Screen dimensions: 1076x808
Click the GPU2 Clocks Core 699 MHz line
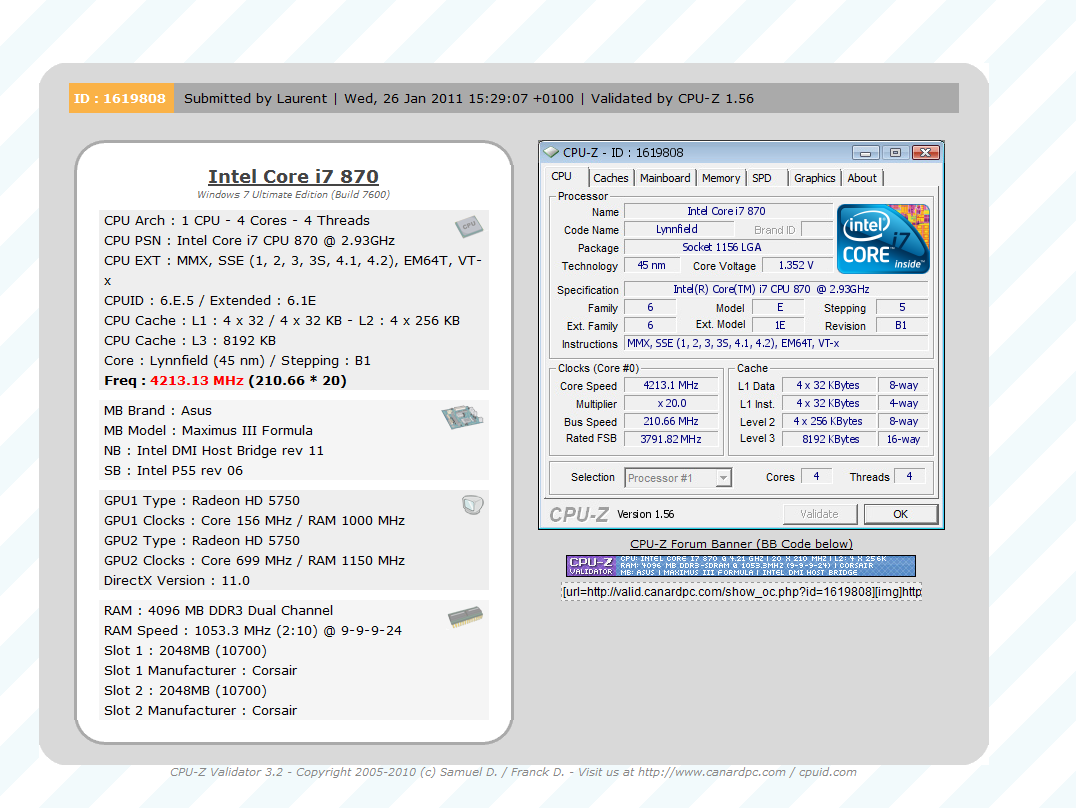tap(255, 560)
